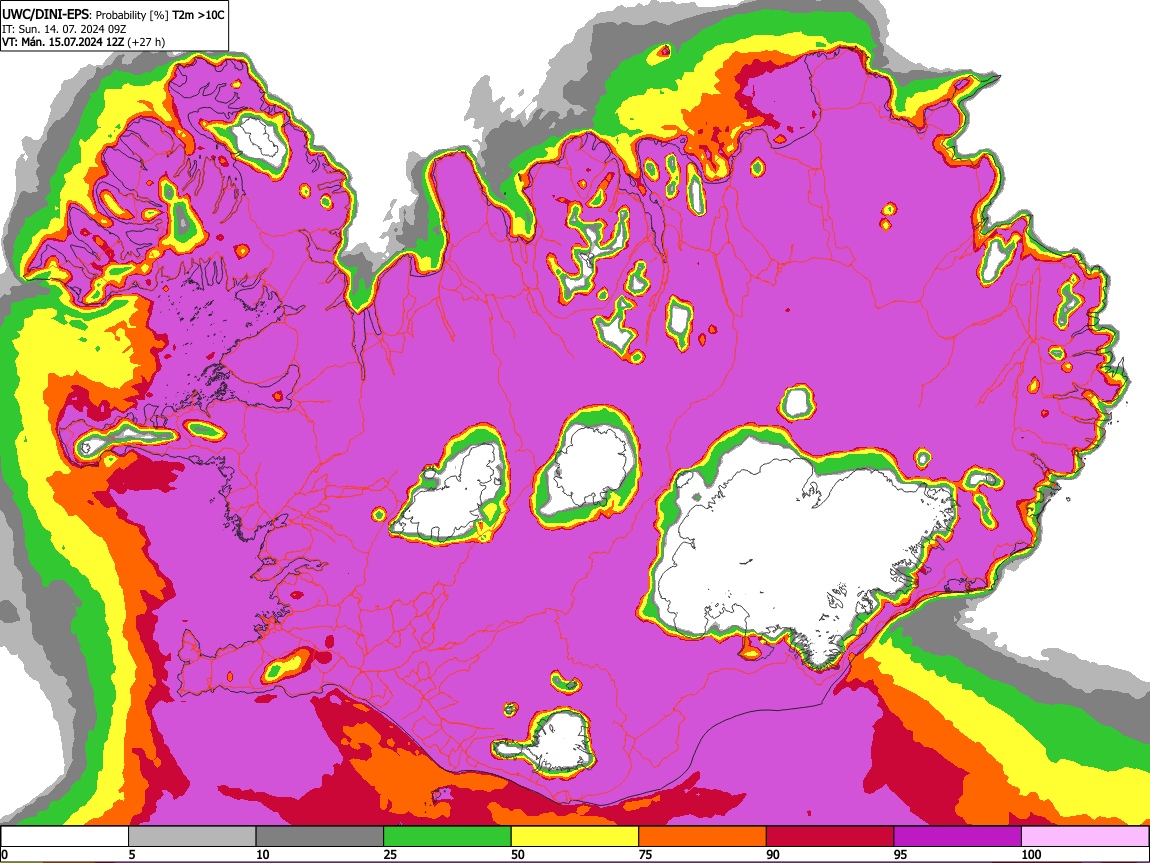This screenshot has width=1150, height=863.
Task: Click the legend value '75'
Action: pos(645,854)
